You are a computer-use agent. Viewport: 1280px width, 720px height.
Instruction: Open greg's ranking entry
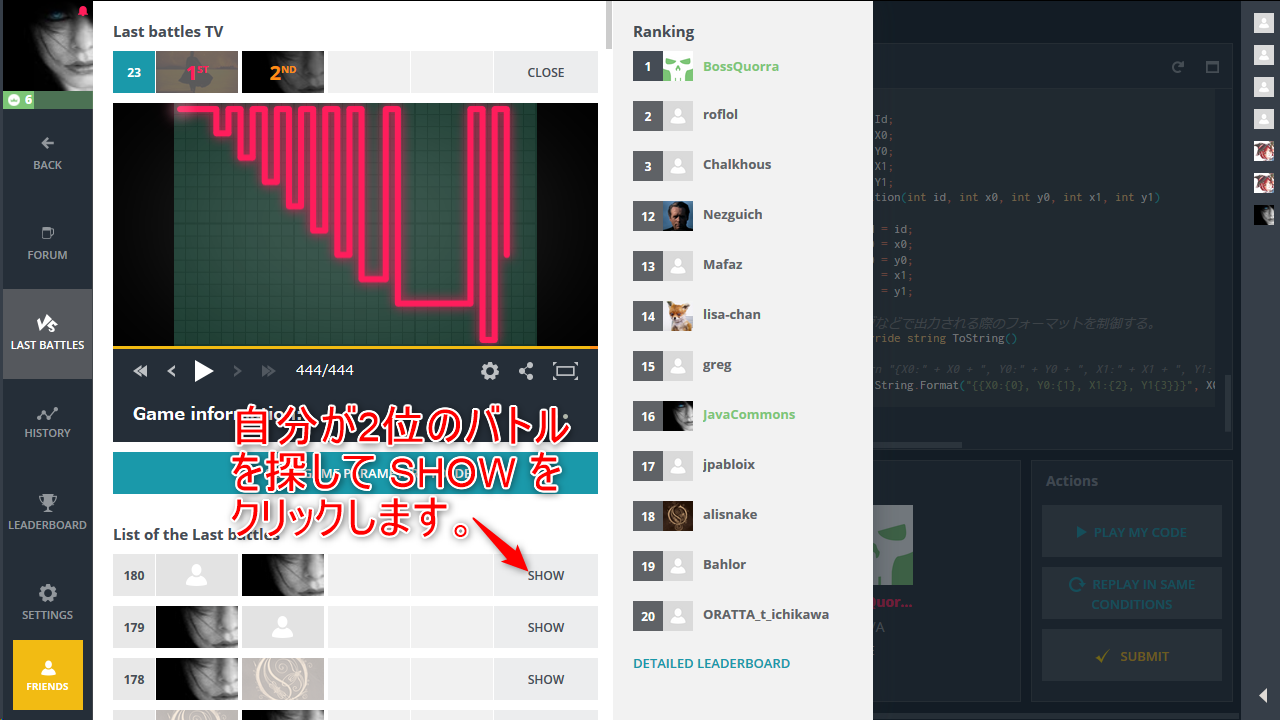[717, 364]
